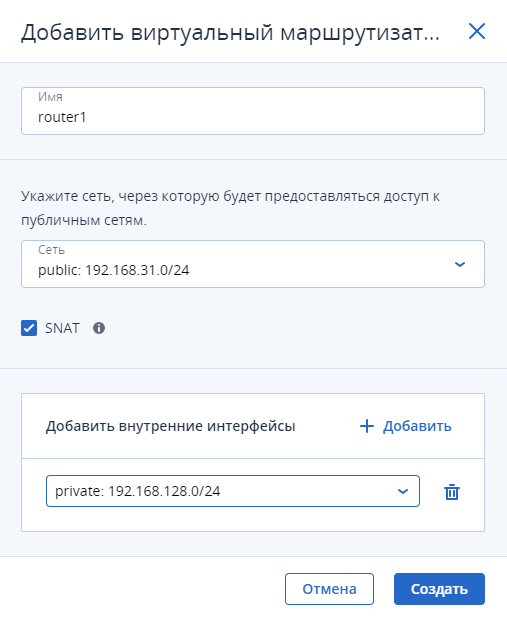Click into the Имя field containing router1
The image size is (507, 617).
tap(253, 111)
